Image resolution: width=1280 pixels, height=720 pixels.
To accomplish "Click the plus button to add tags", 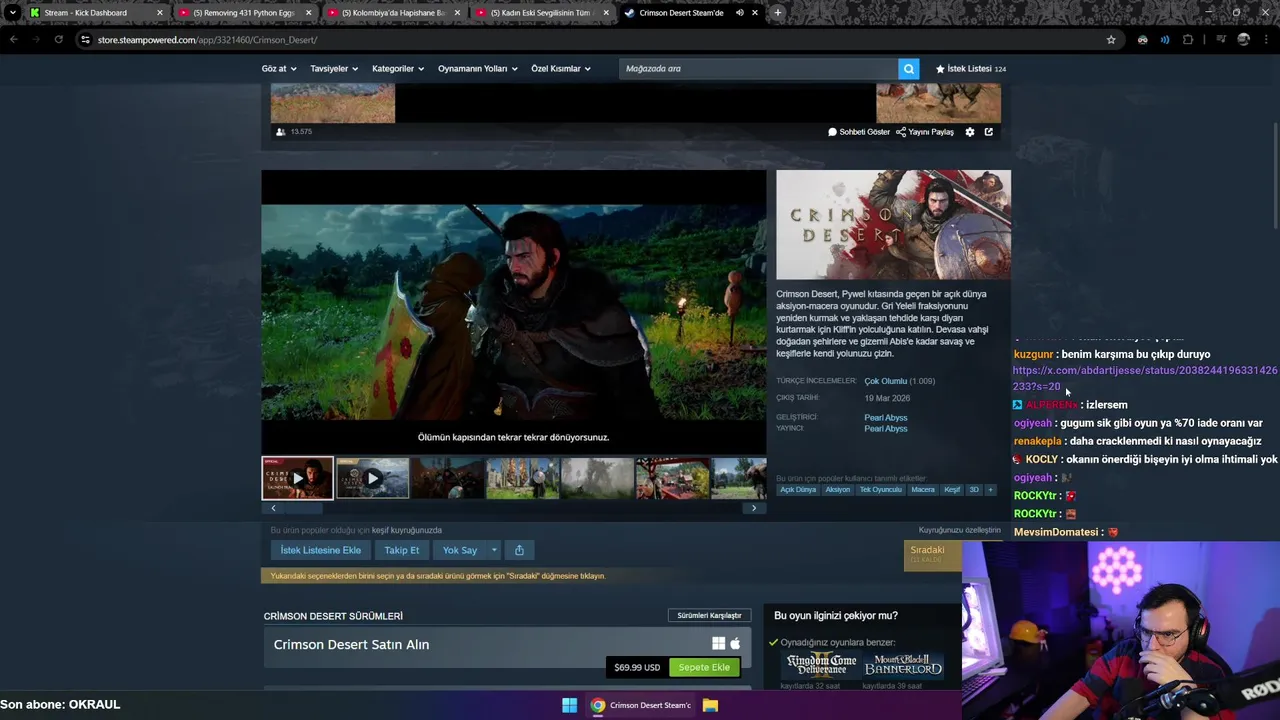I will point(991,490).
